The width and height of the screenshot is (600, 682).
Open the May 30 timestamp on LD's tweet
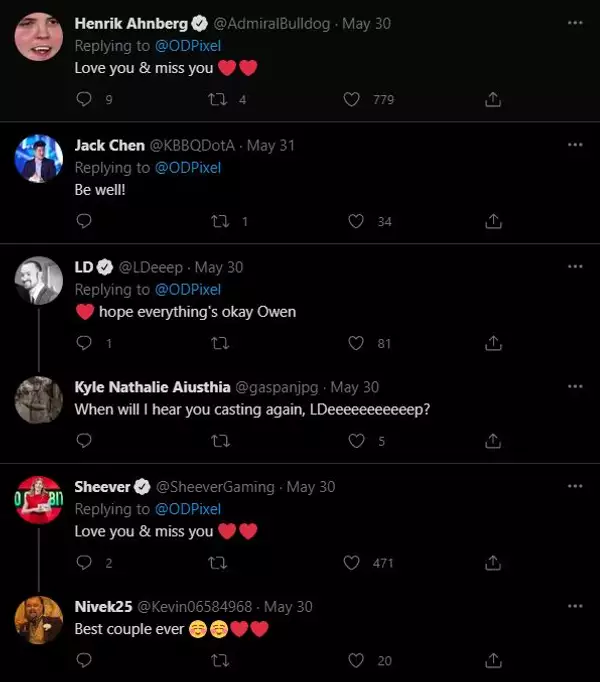point(219,267)
